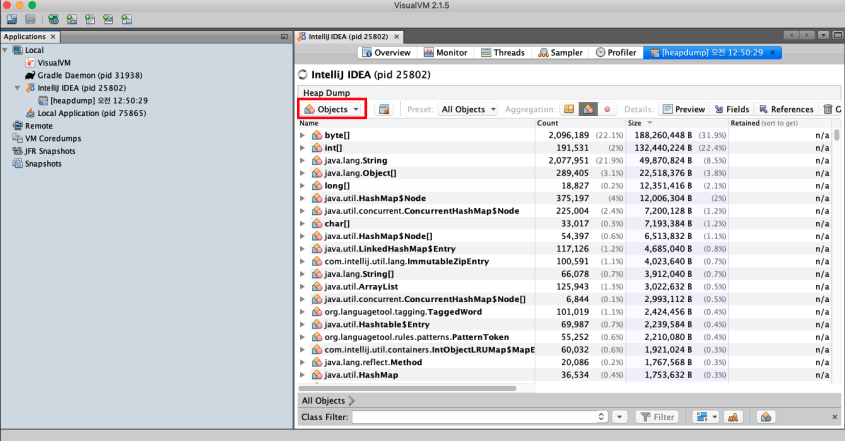Close the Applications panel tab
The width and height of the screenshot is (845, 441).
53,37
